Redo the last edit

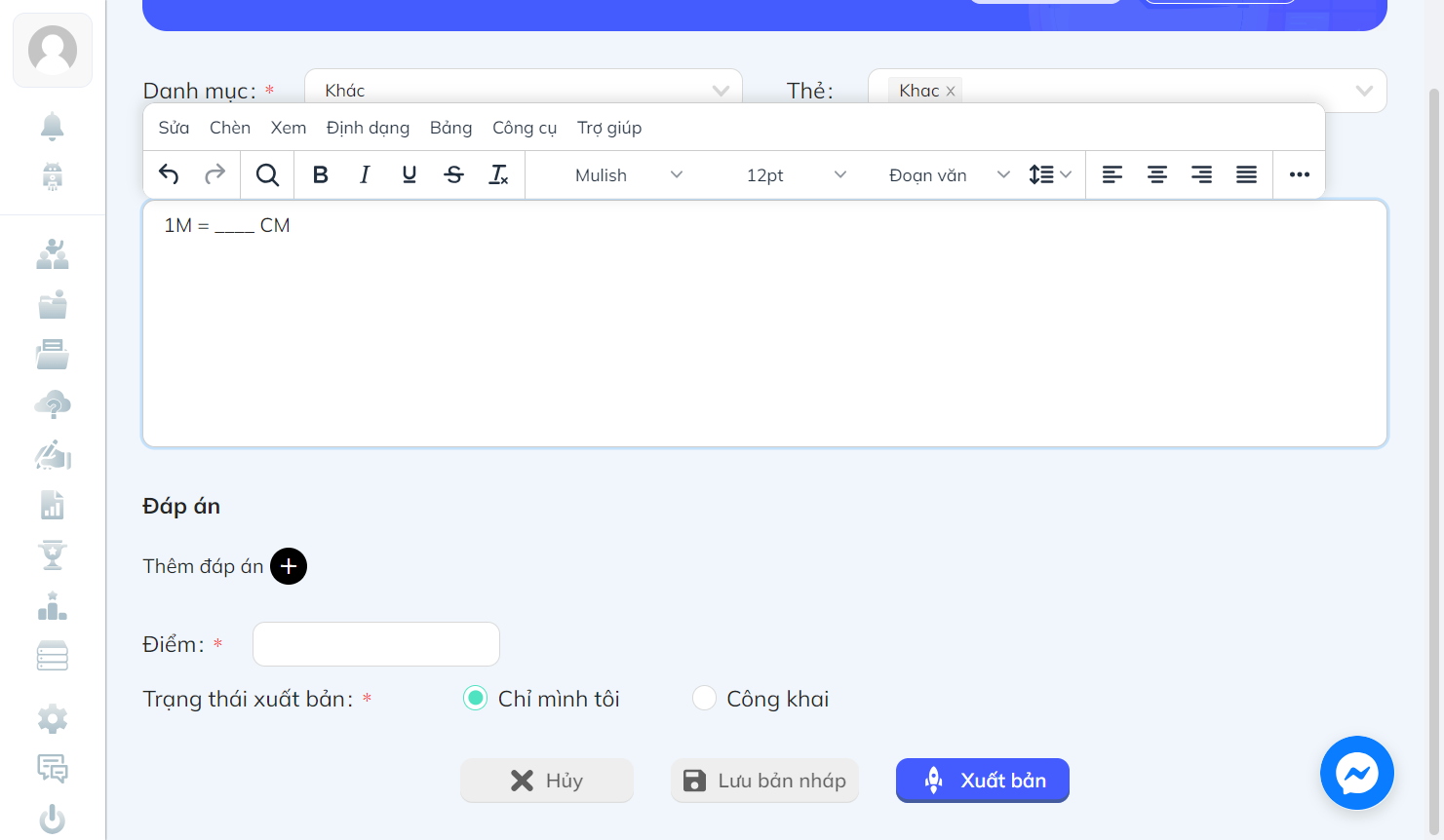click(215, 174)
